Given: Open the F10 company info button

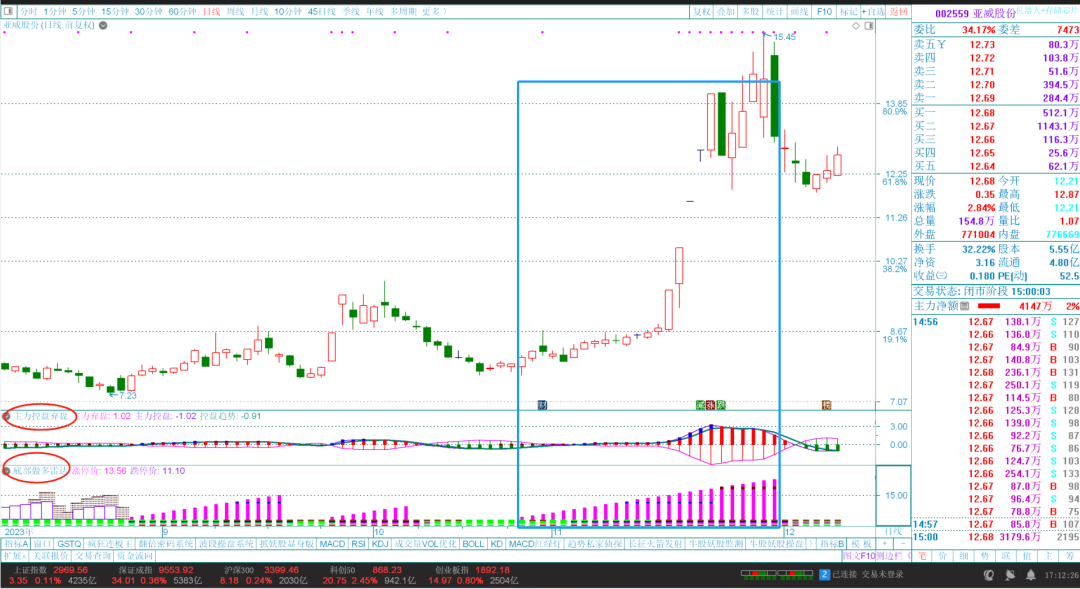Looking at the screenshot, I should click(x=824, y=11).
